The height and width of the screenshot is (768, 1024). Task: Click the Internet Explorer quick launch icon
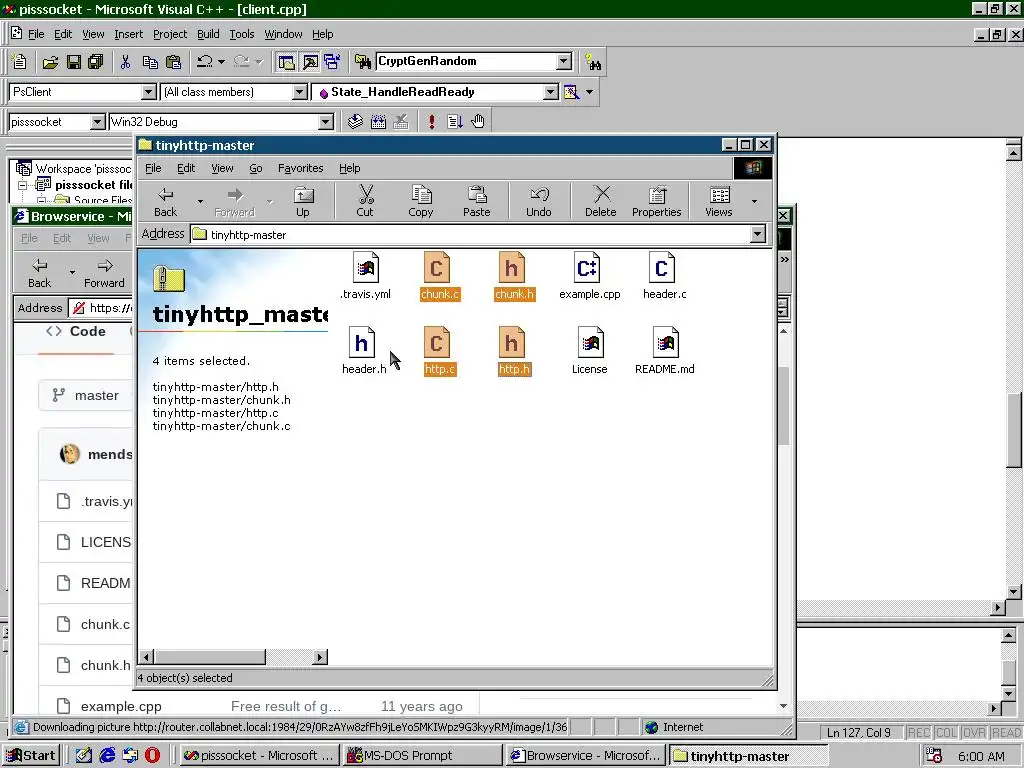click(x=107, y=756)
